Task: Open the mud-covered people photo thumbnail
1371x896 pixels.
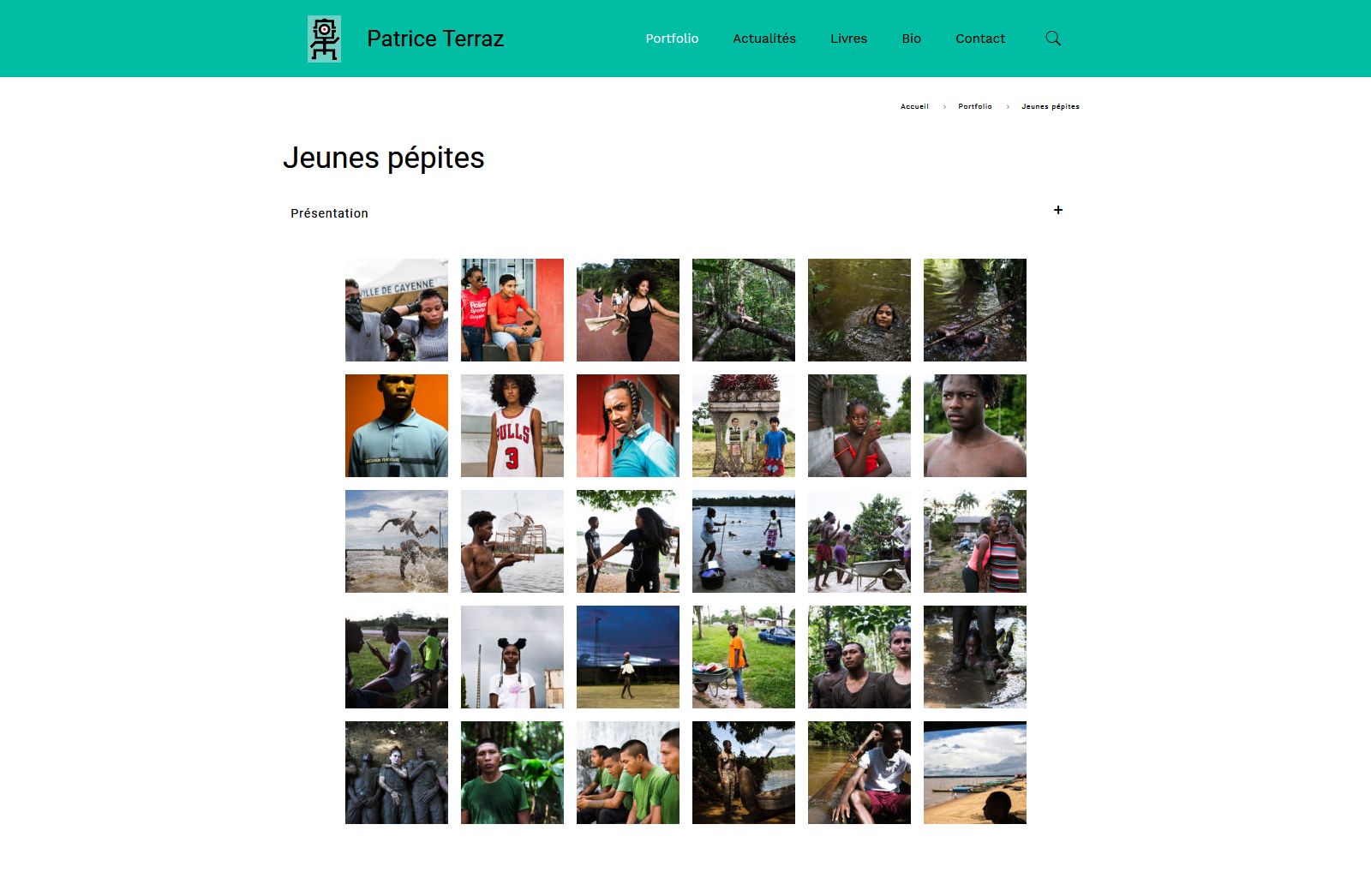Action: point(397,773)
